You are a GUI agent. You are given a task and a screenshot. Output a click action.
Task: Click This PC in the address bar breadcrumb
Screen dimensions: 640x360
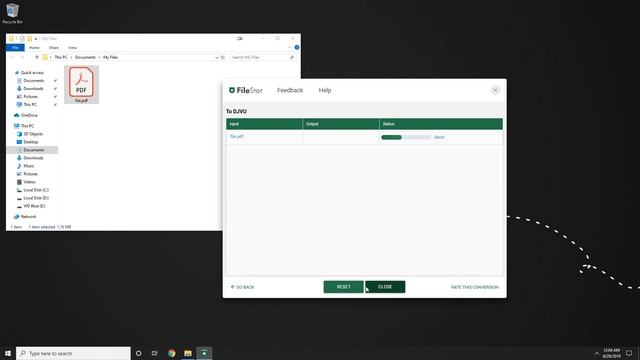(61, 57)
